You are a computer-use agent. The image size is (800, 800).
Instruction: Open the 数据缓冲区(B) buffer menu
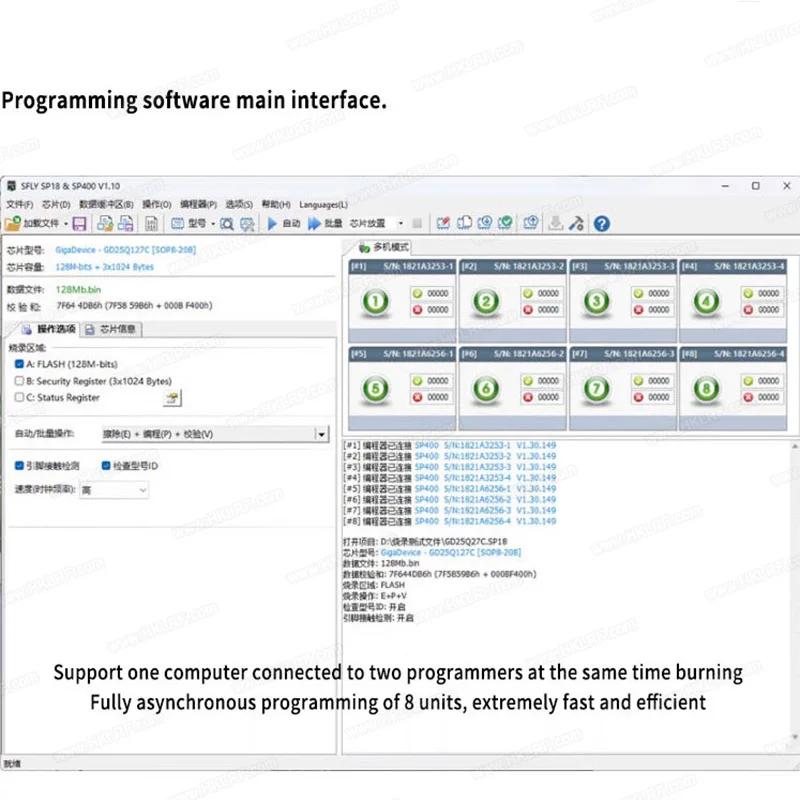(106, 205)
